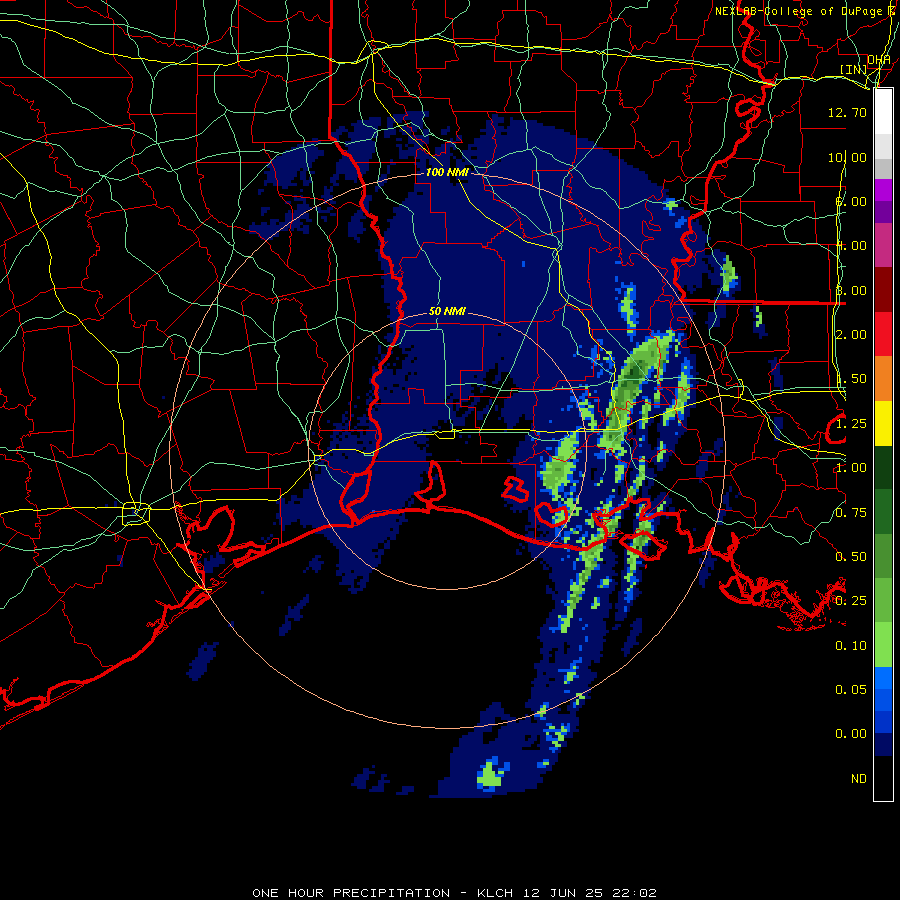
Task: Click the 0.10 legend value
Action: coord(851,646)
